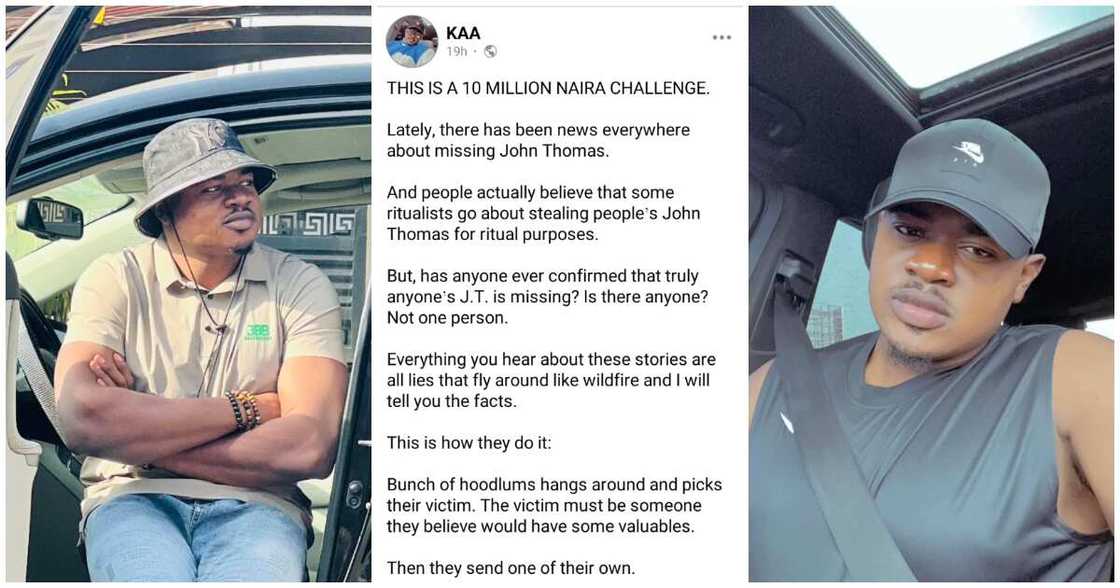Click the circular avatar next to KAA
Screen dimensions: 1120x588
411,41
